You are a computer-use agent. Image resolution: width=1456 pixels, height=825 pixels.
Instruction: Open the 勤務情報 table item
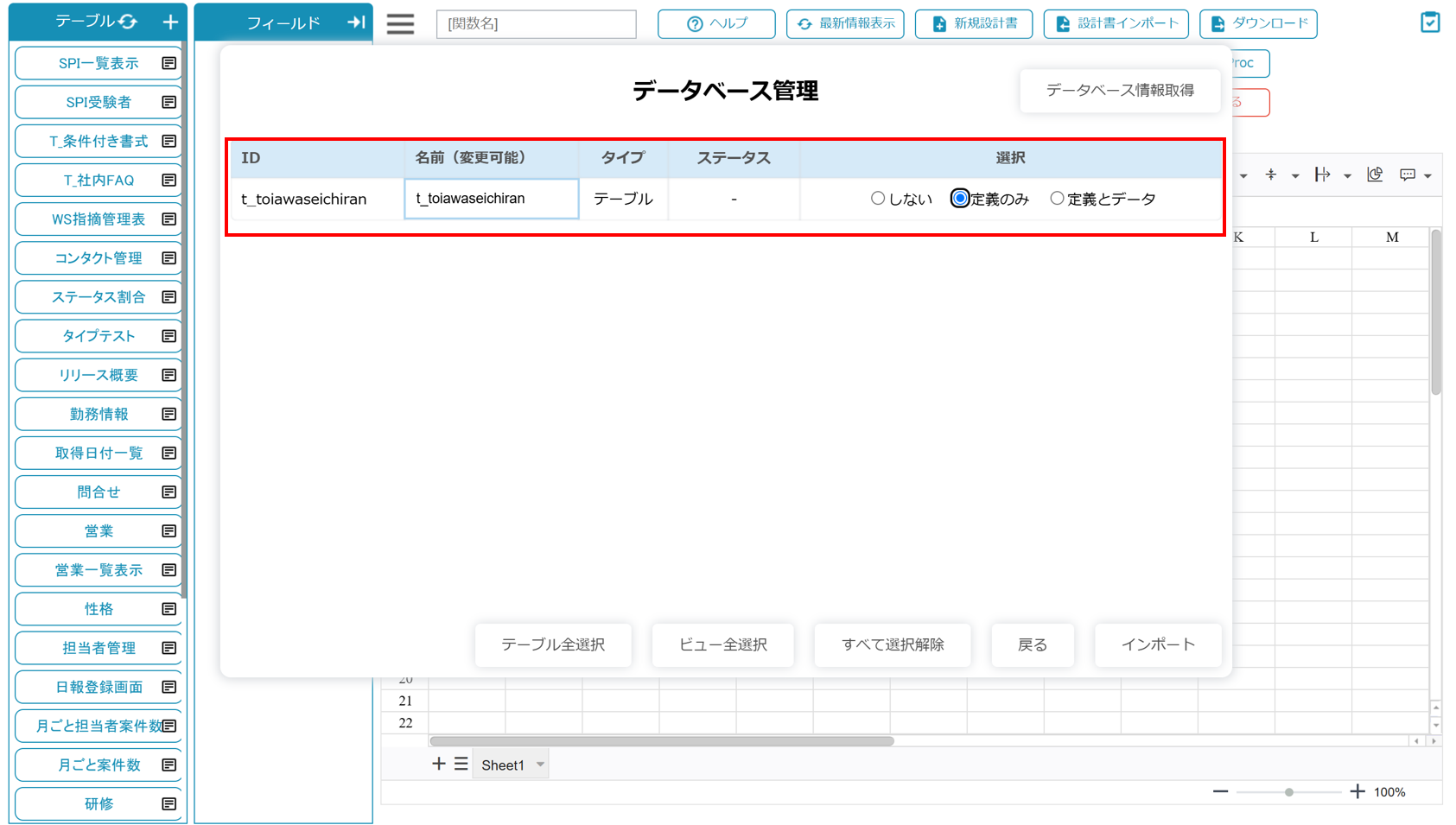tap(99, 414)
